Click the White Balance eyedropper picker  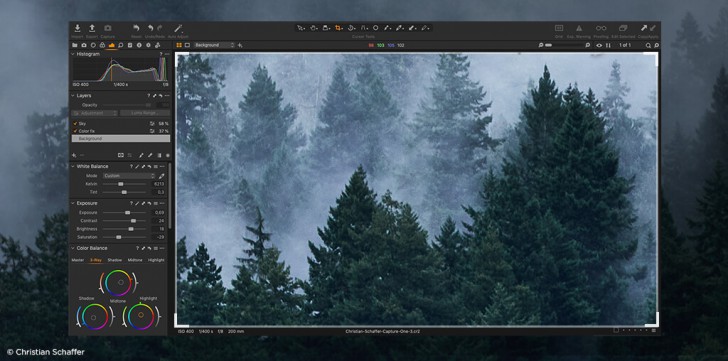coord(161,176)
